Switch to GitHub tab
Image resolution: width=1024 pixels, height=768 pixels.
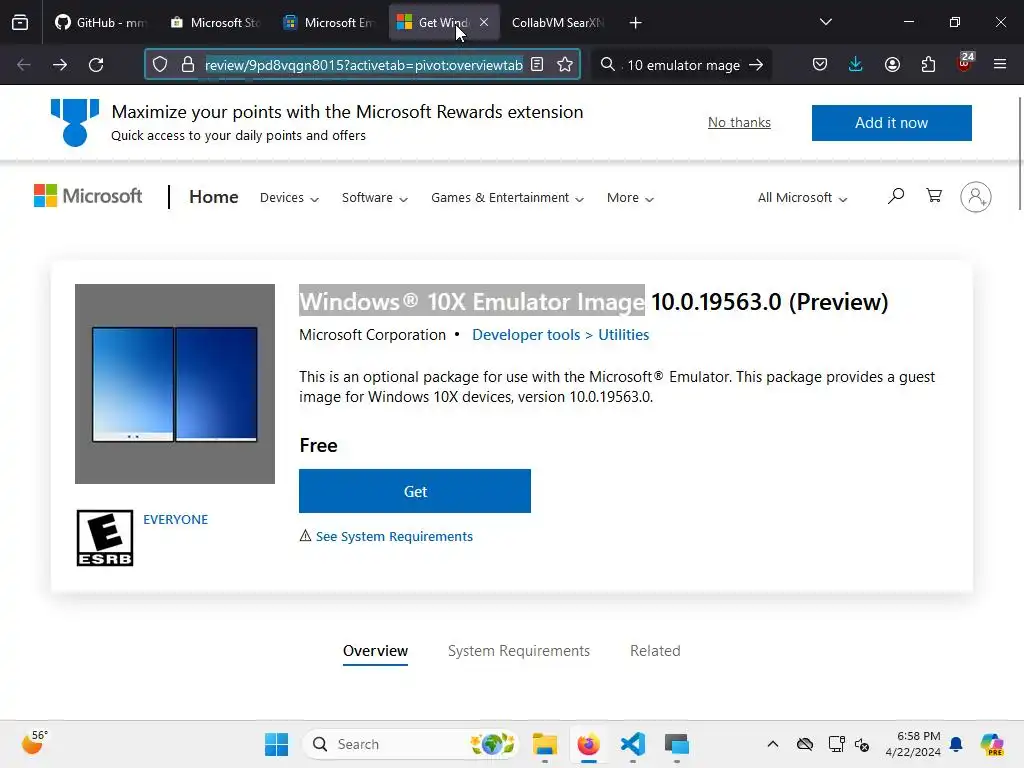click(100, 23)
